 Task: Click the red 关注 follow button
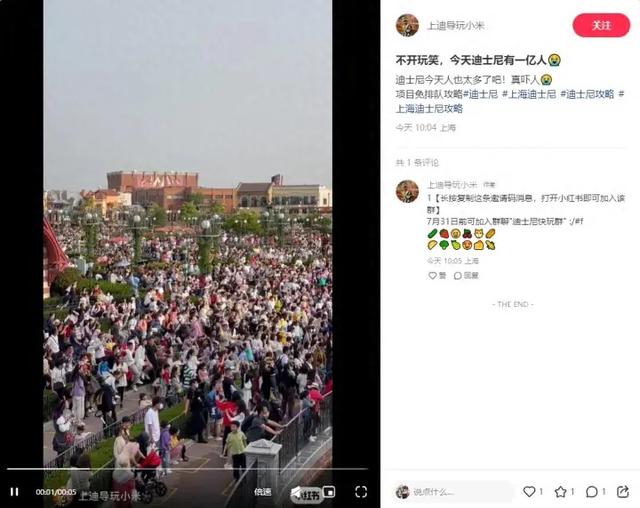[x=601, y=25]
